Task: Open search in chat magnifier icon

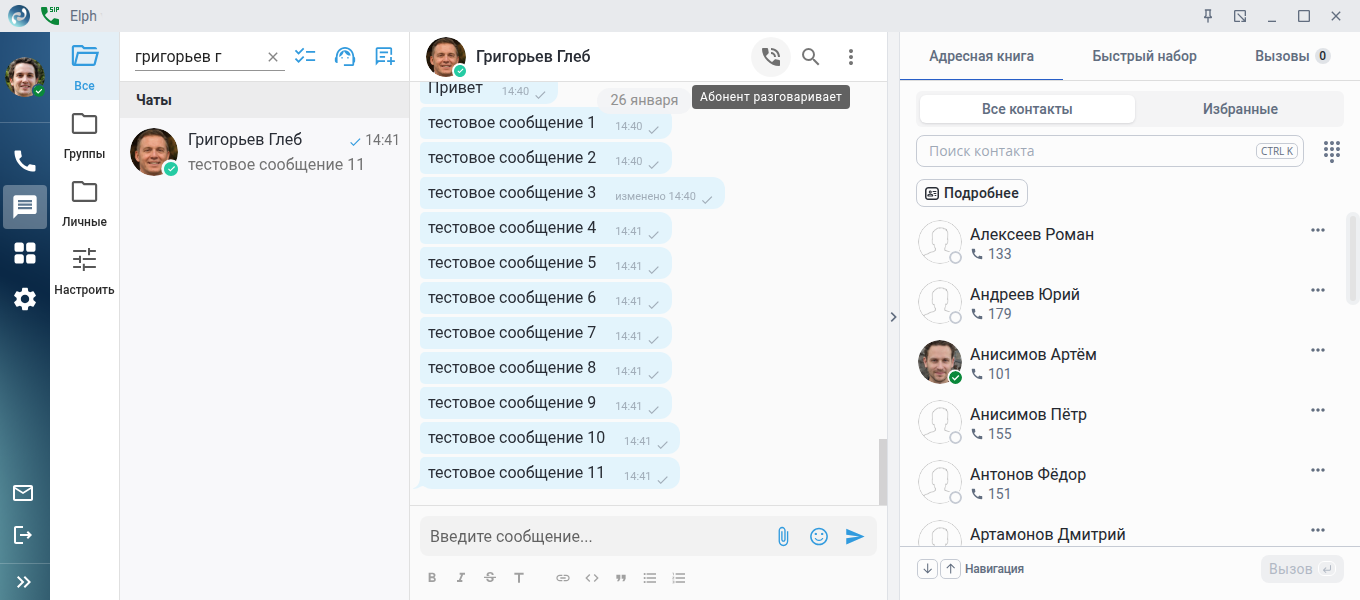Action: point(811,57)
